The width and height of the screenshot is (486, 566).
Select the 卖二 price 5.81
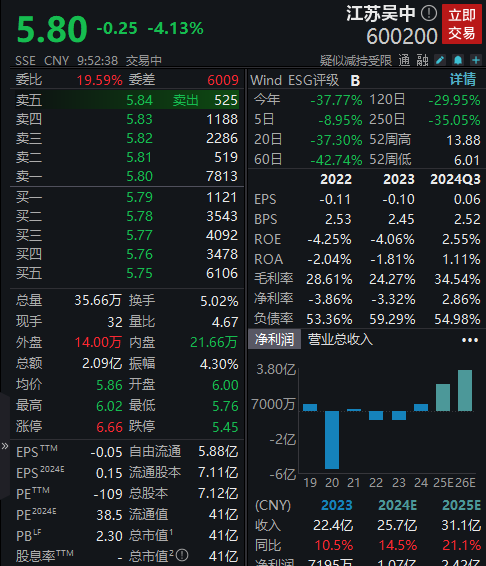point(139,157)
